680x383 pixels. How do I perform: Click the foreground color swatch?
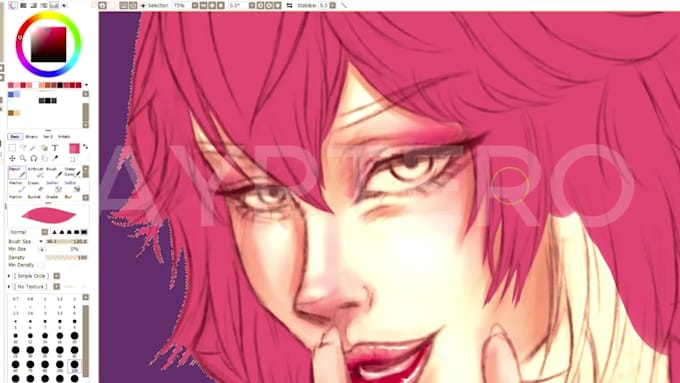point(74,148)
